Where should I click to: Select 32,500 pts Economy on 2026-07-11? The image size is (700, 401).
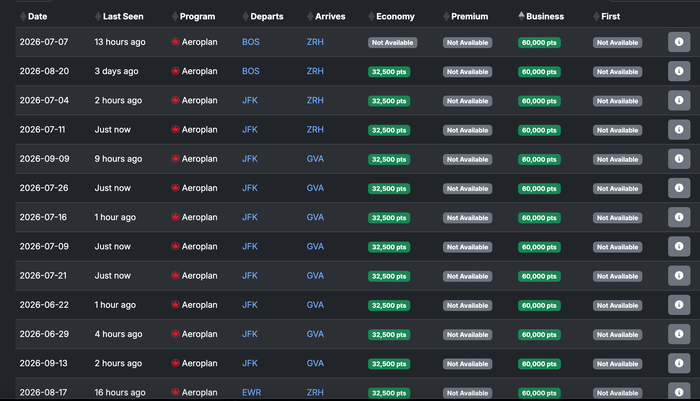click(x=389, y=130)
